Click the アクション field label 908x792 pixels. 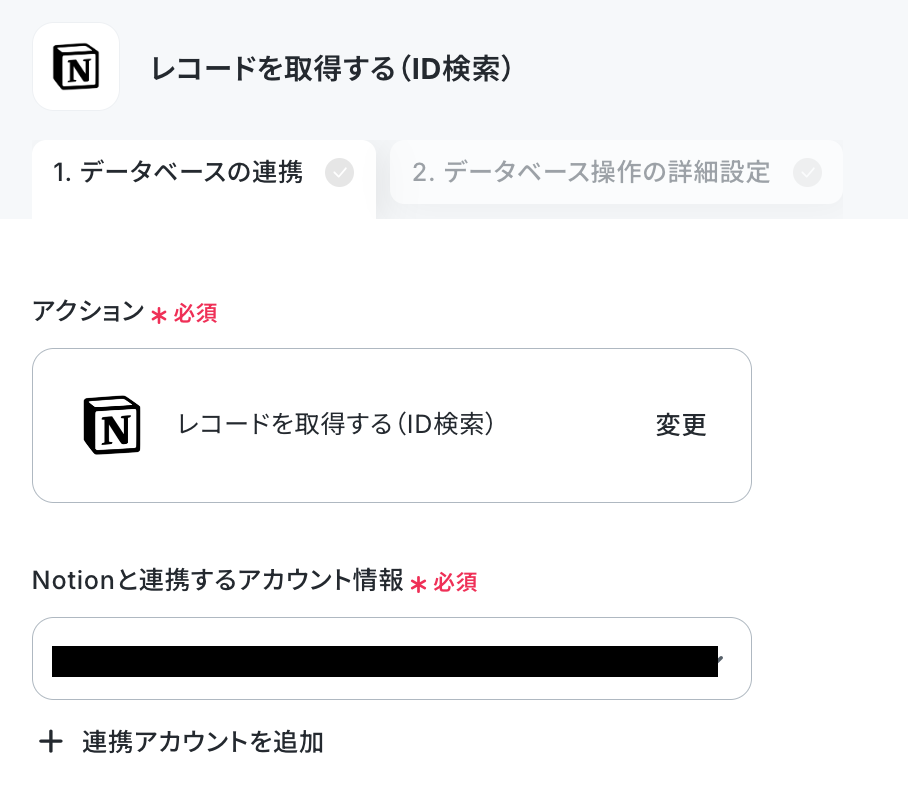(88, 311)
